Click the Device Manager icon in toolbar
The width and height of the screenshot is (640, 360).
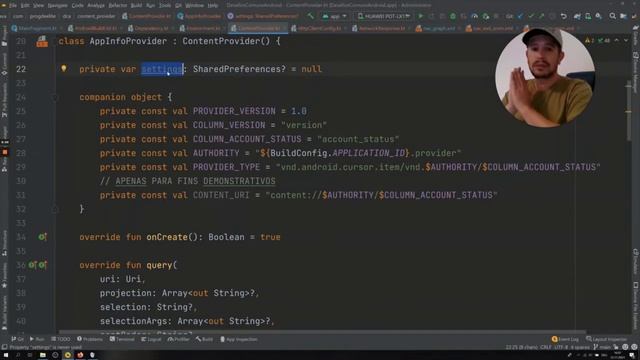[588, 16]
